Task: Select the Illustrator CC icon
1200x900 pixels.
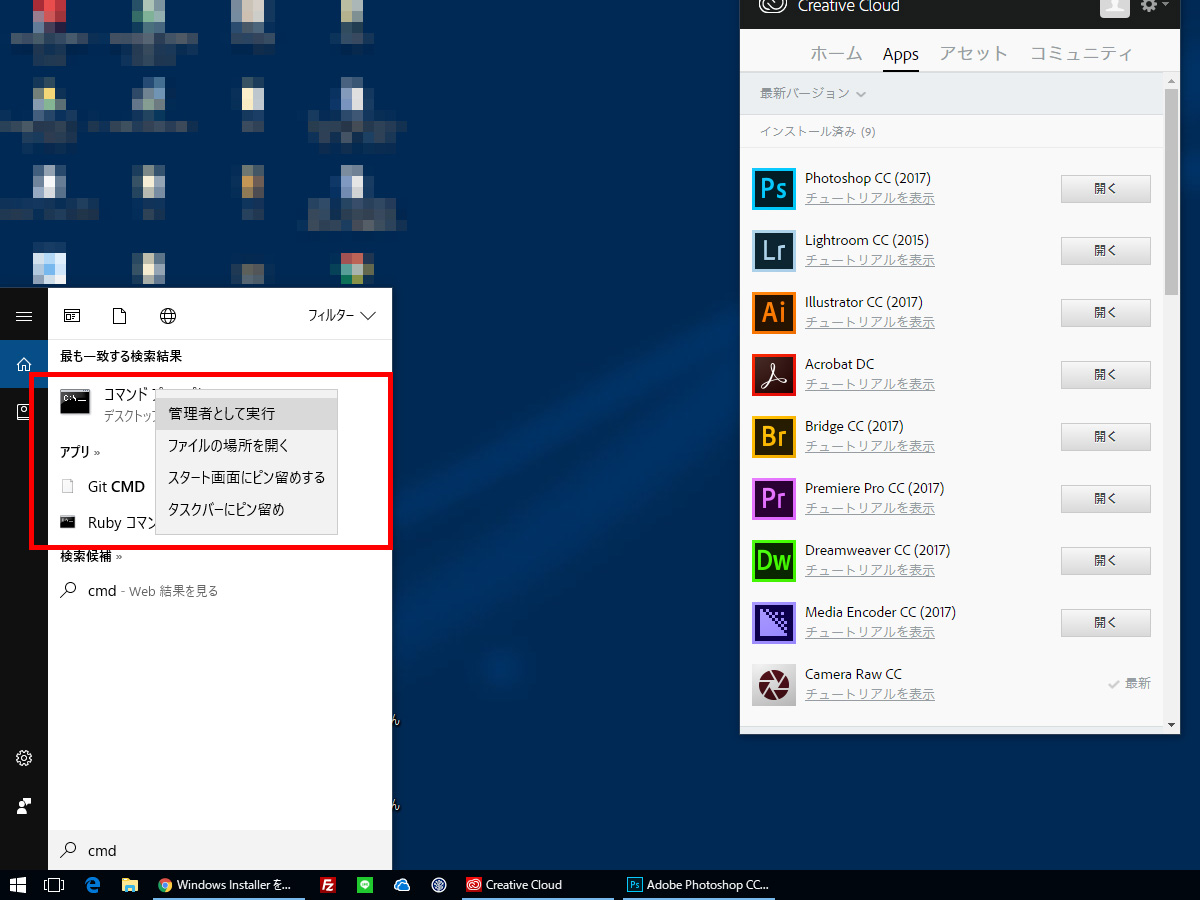Action: tap(773, 313)
